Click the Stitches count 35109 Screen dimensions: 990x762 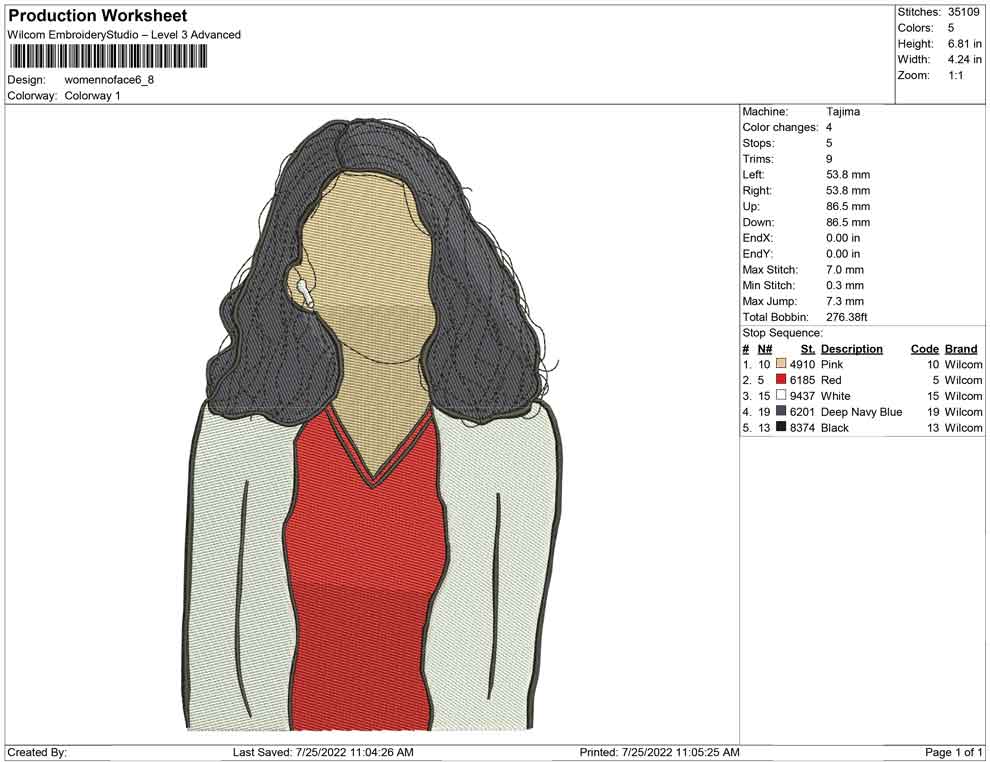click(963, 12)
